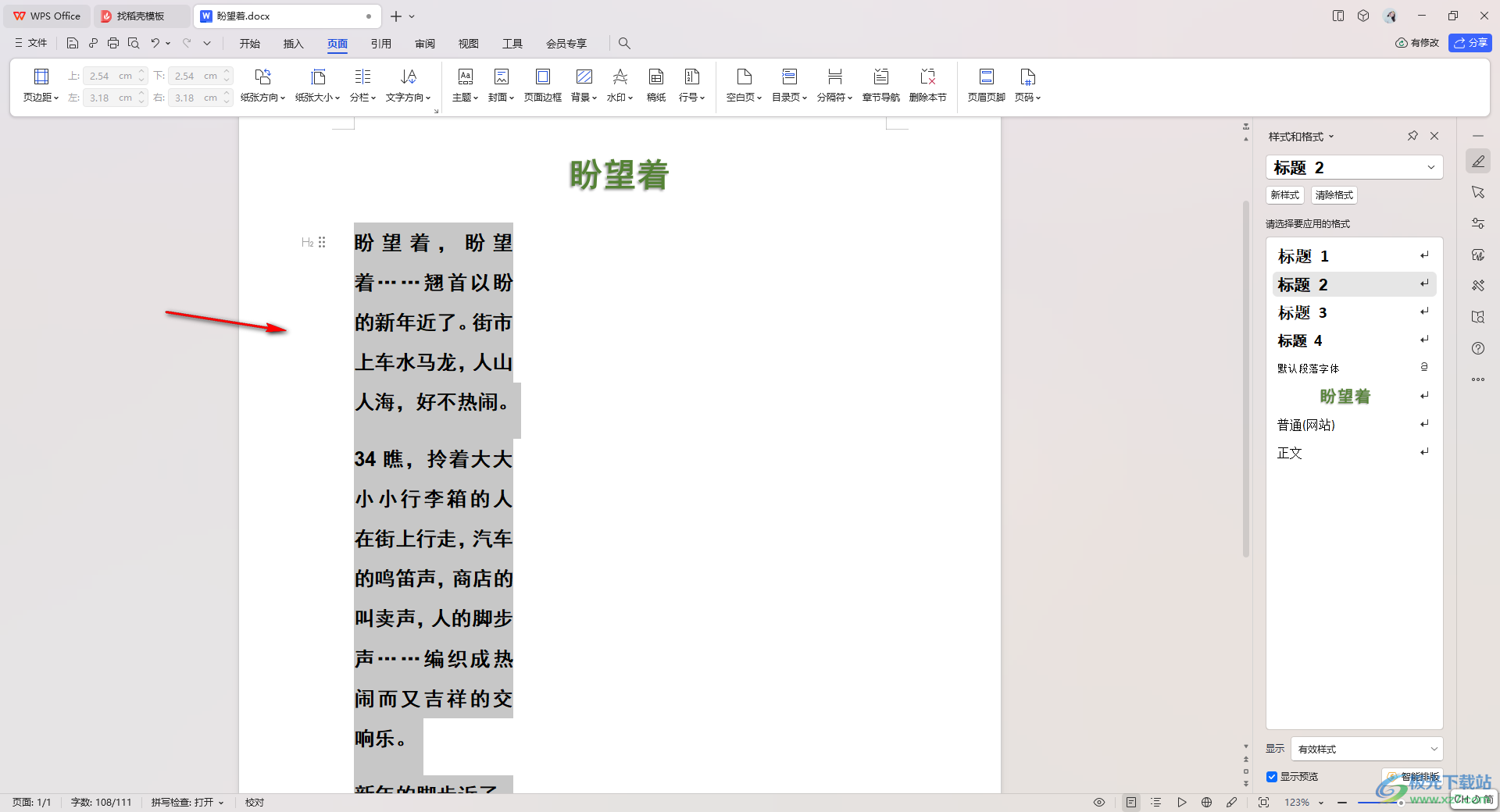Switch to outline view in status bar
The width and height of the screenshot is (1500, 812).
coord(1156,802)
